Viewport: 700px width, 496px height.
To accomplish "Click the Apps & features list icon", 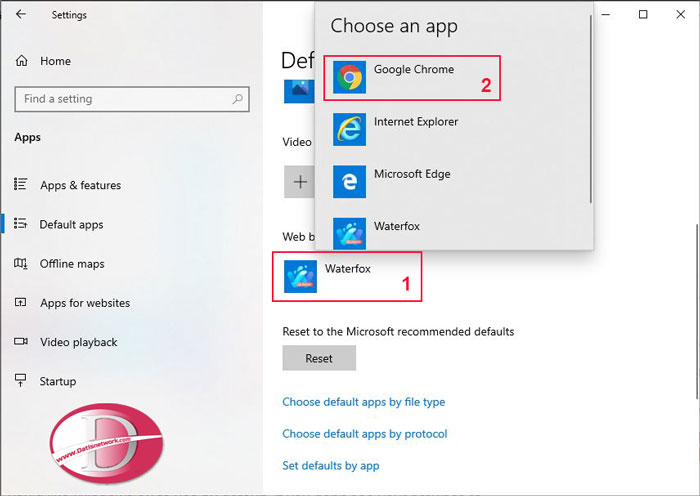I will click(x=21, y=184).
